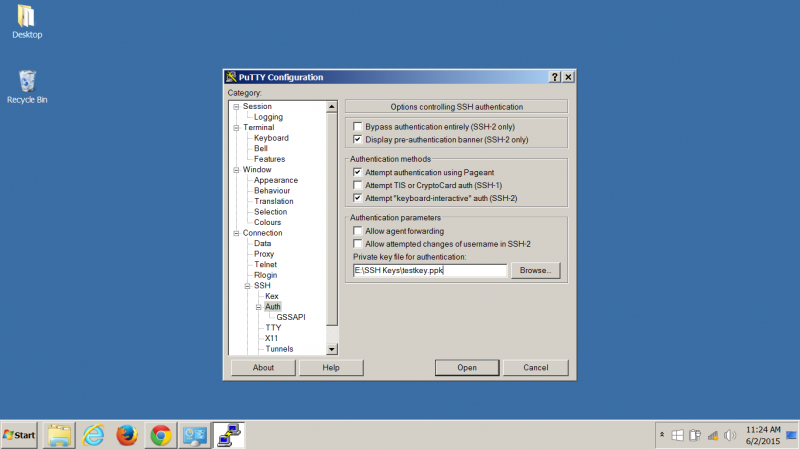Enable Attempt TIS or CryptoCard auth
The width and height of the screenshot is (800, 450).
(358, 185)
